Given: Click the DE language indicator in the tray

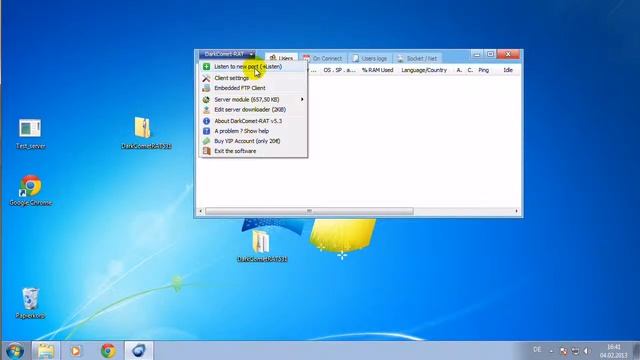Looking at the screenshot, I should coord(537,350).
